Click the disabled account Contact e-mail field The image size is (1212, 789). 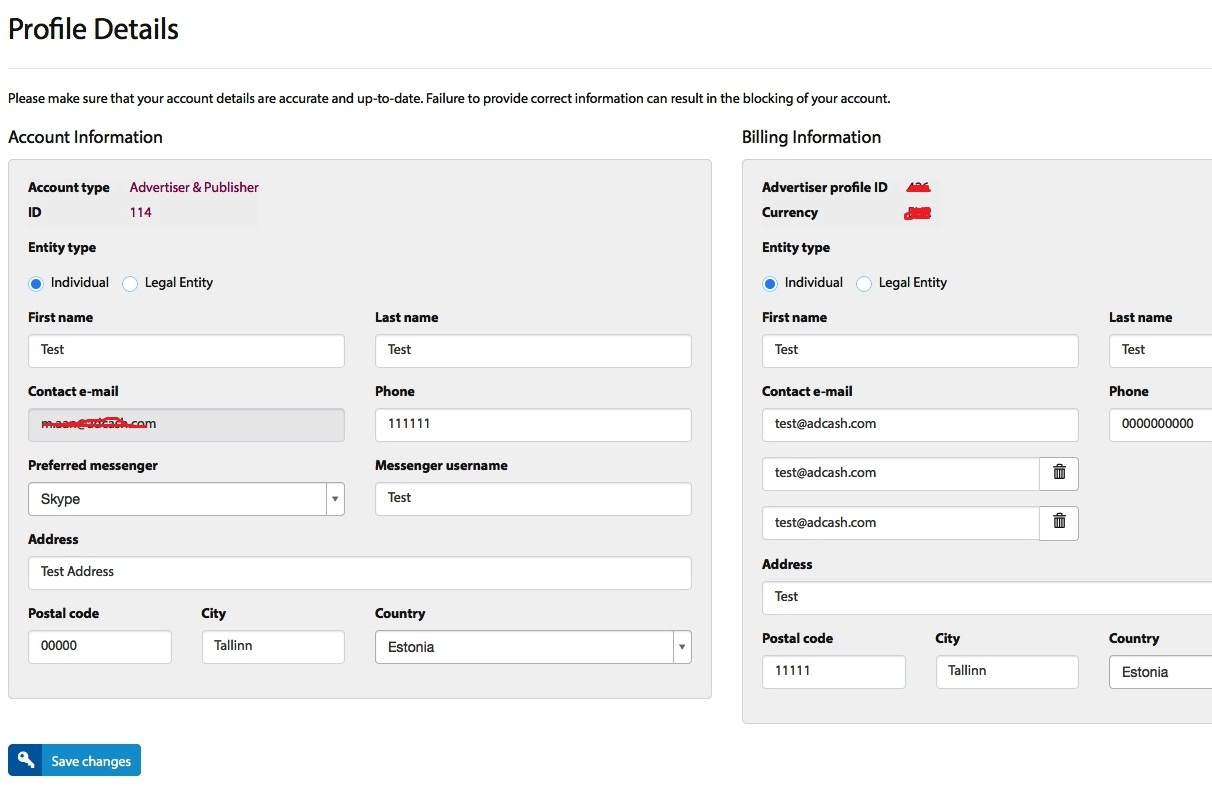coord(186,425)
